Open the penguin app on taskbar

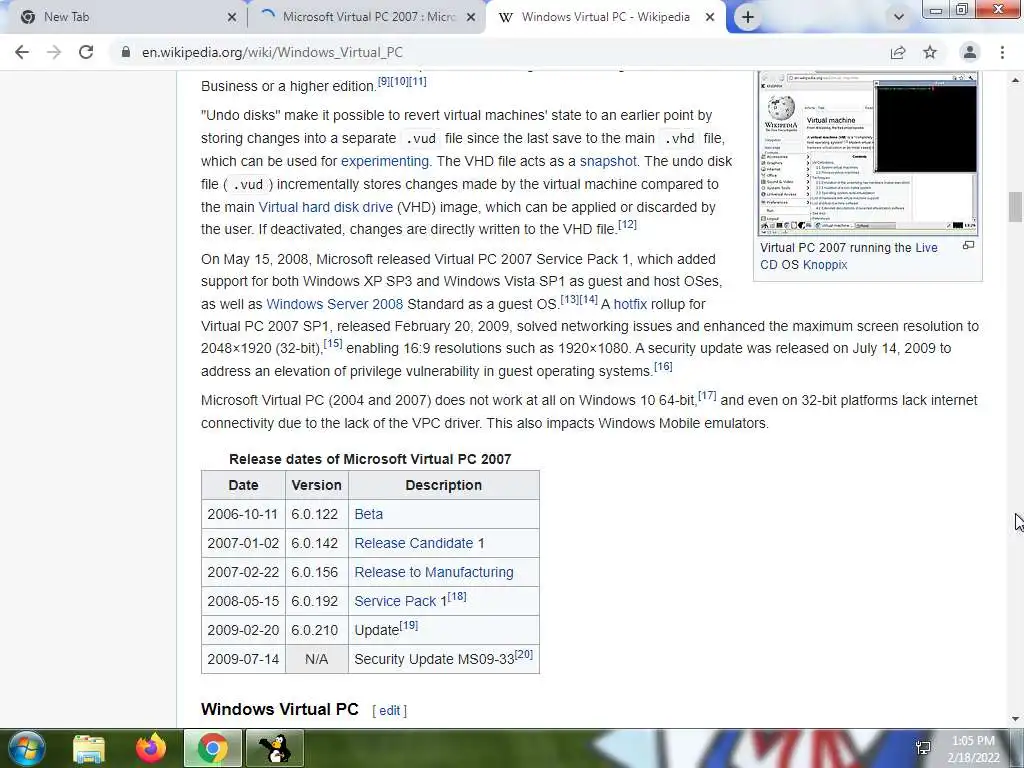pos(274,748)
